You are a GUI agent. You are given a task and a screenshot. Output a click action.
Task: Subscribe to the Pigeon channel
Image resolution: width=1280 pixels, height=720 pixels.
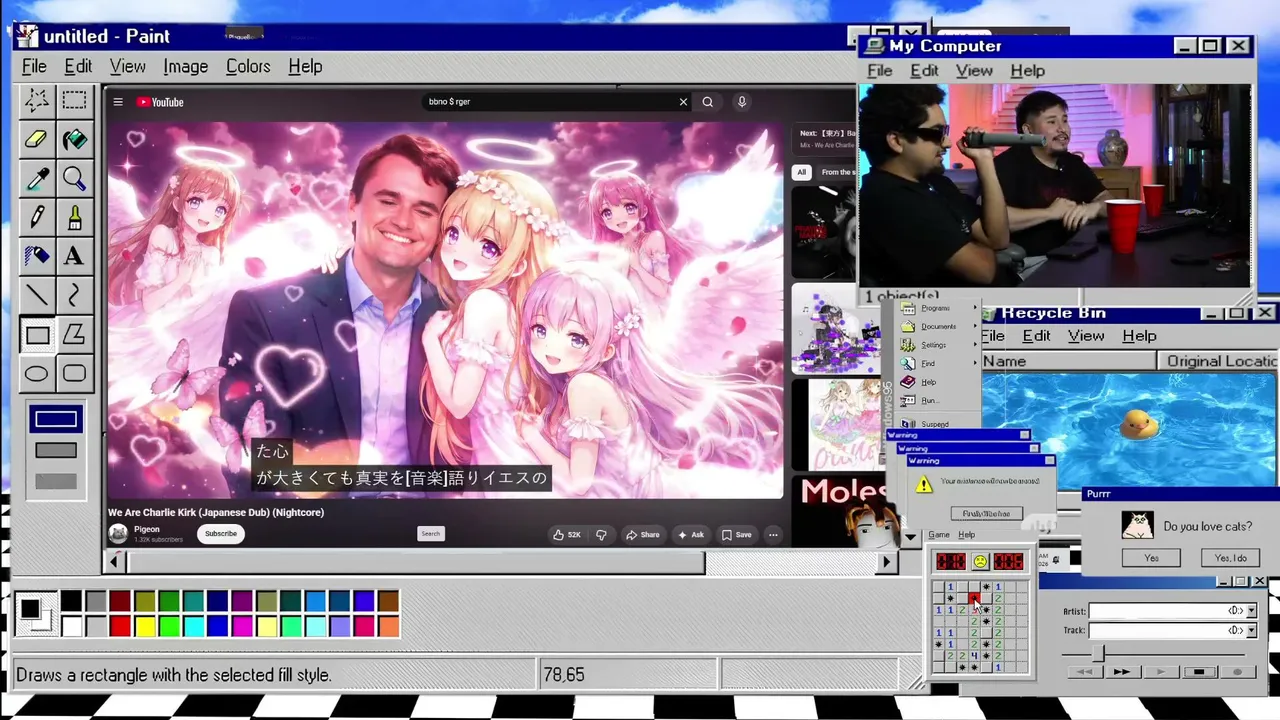pyautogui.click(x=221, y=534)
